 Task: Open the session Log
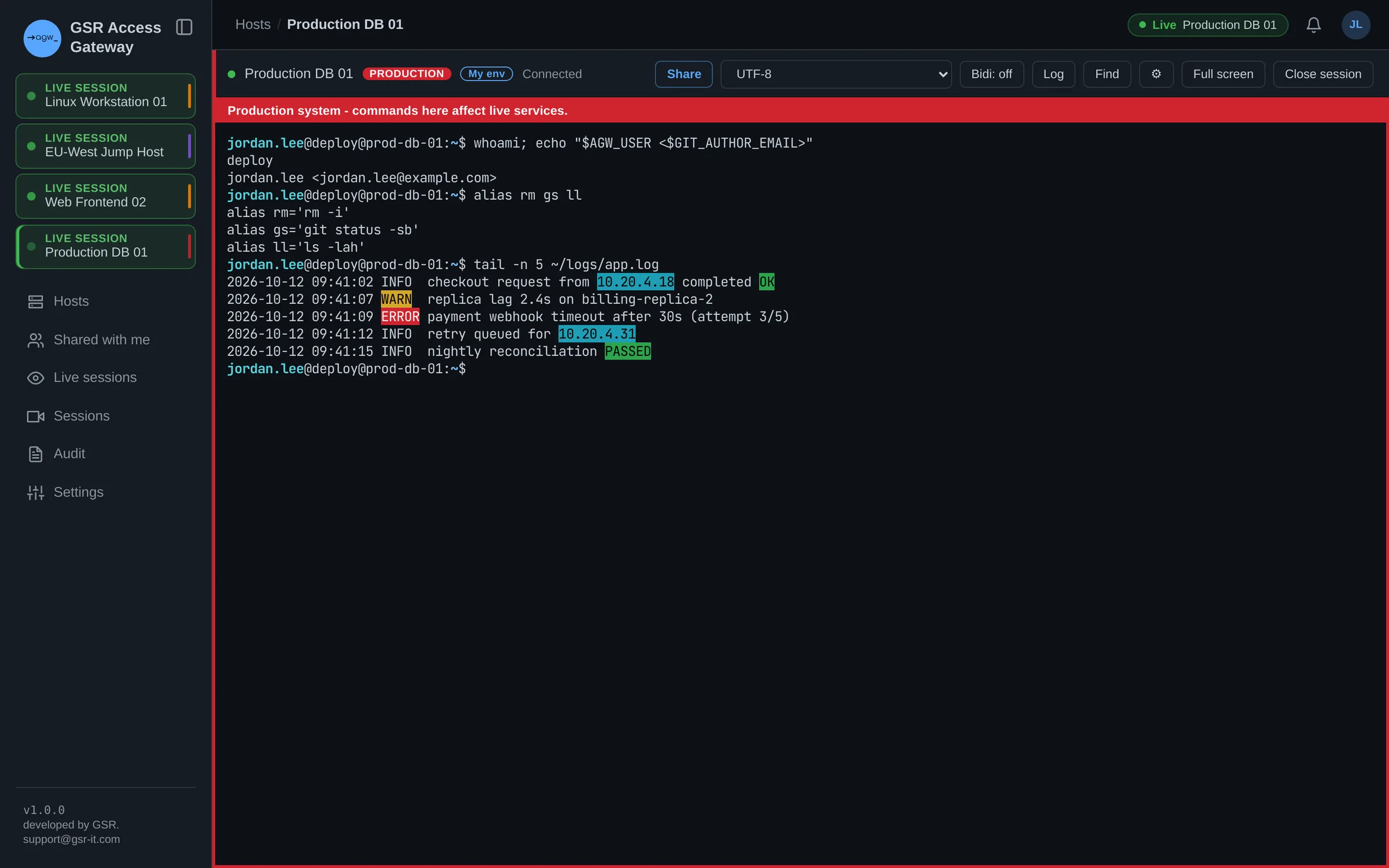point(1053,74)
